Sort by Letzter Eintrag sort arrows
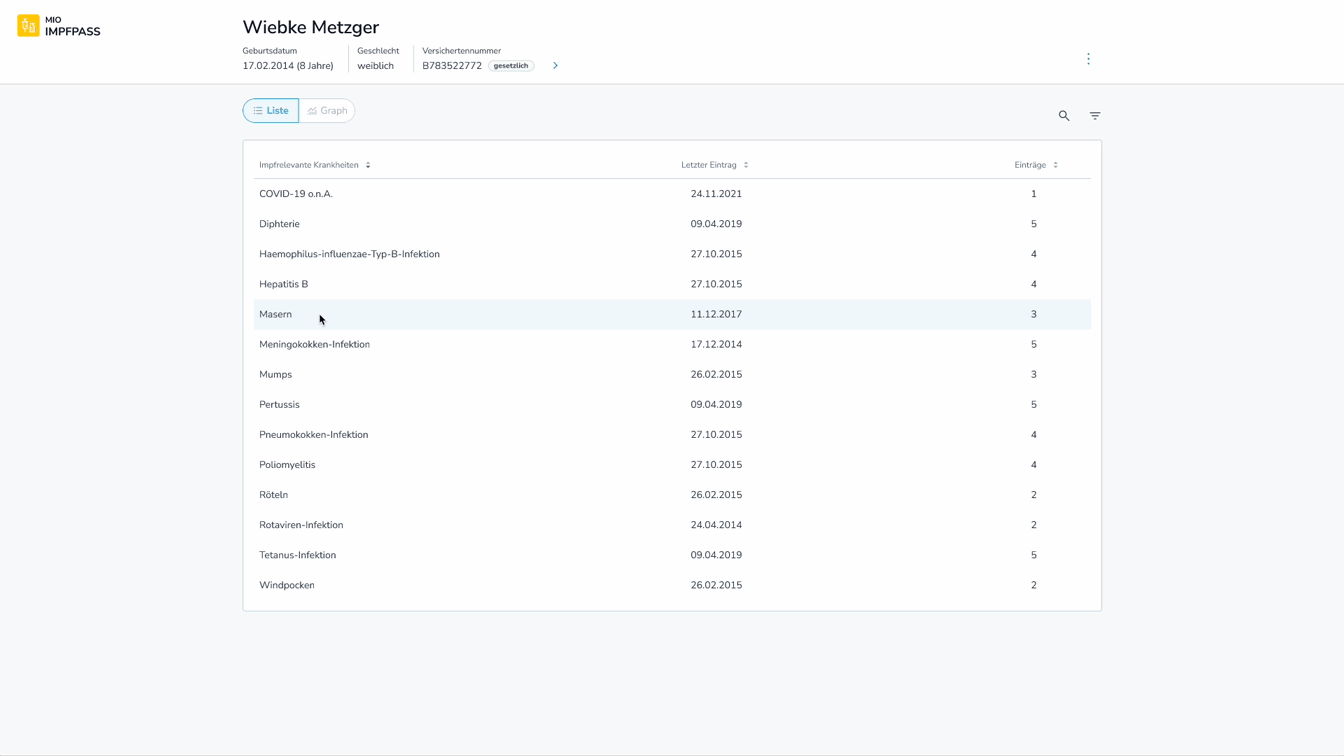Image resolution: width=1344 pixels, height=756 pixels. point(746,165)
